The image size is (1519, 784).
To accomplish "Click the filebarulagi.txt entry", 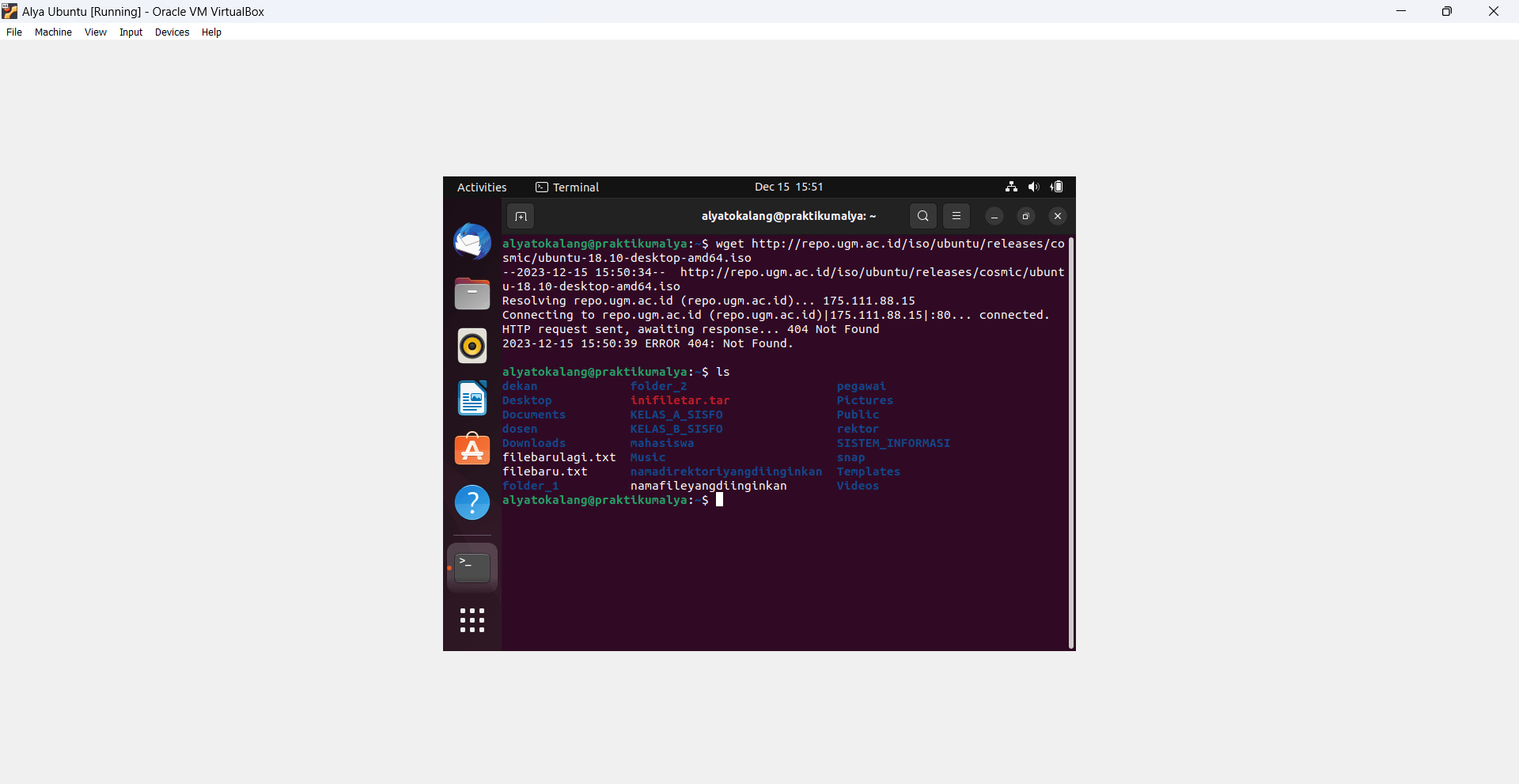I will [559, 457].
